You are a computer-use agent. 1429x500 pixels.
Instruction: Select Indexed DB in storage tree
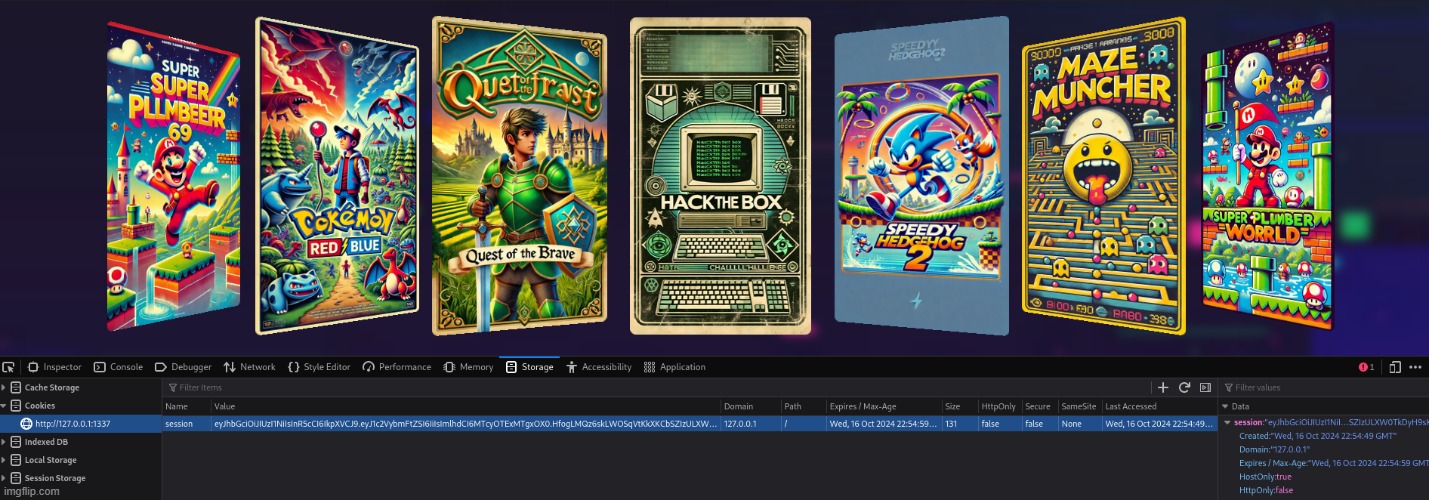pyautogui.click(x=46, y=442)
